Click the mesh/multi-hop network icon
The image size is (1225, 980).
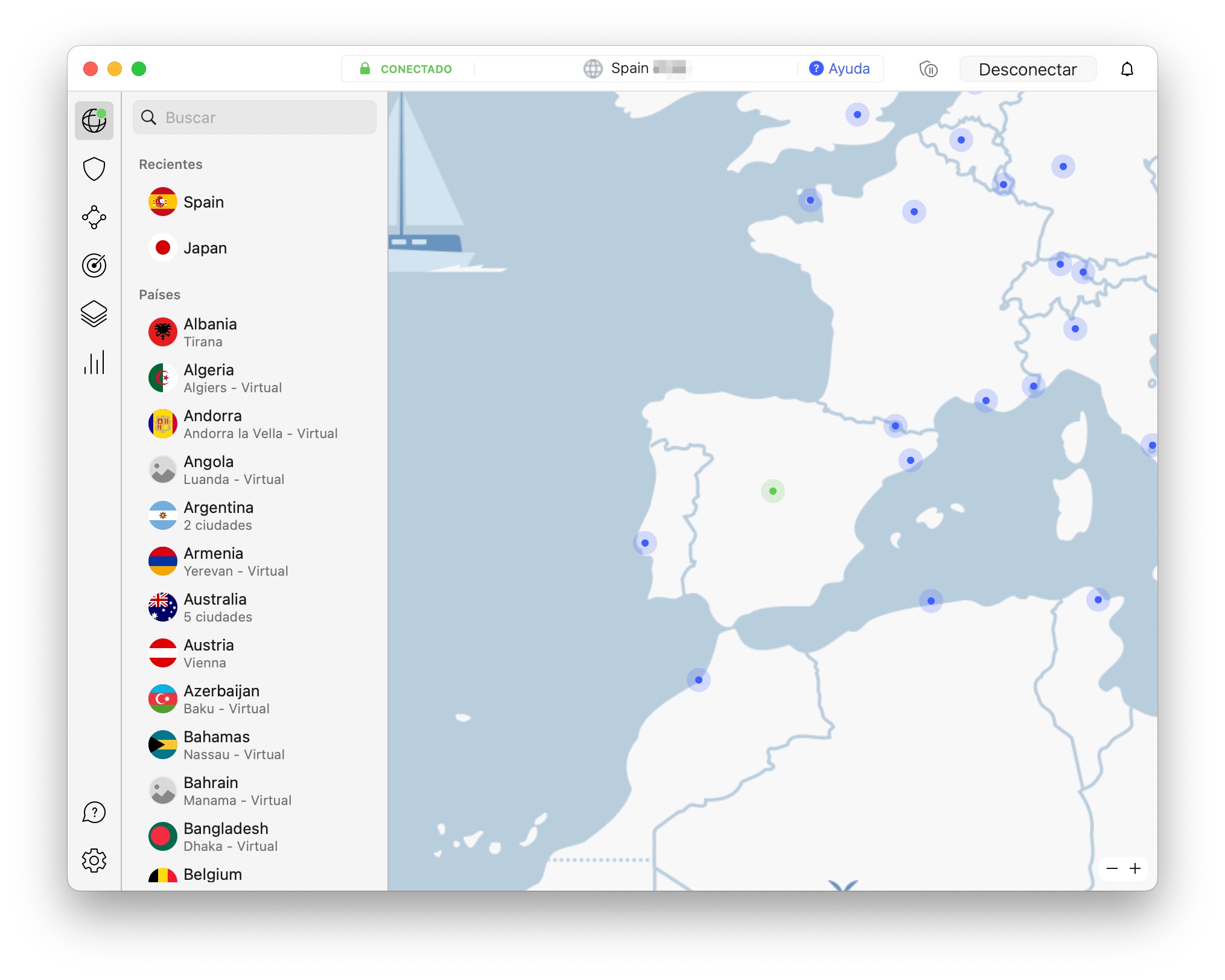(94, 215)
